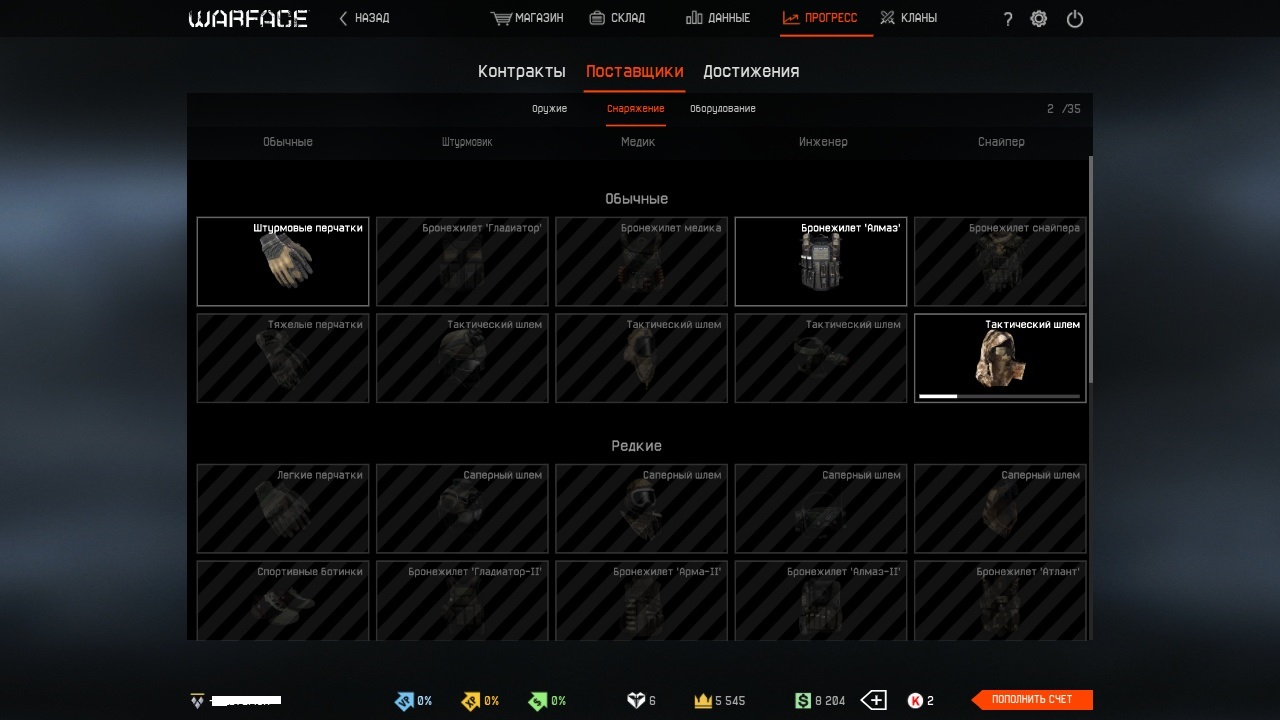Click the progress bar on the unlocked Тактический шлем tile
The height and width of the screenshot is (720, 1280).
coord(1000,396)
